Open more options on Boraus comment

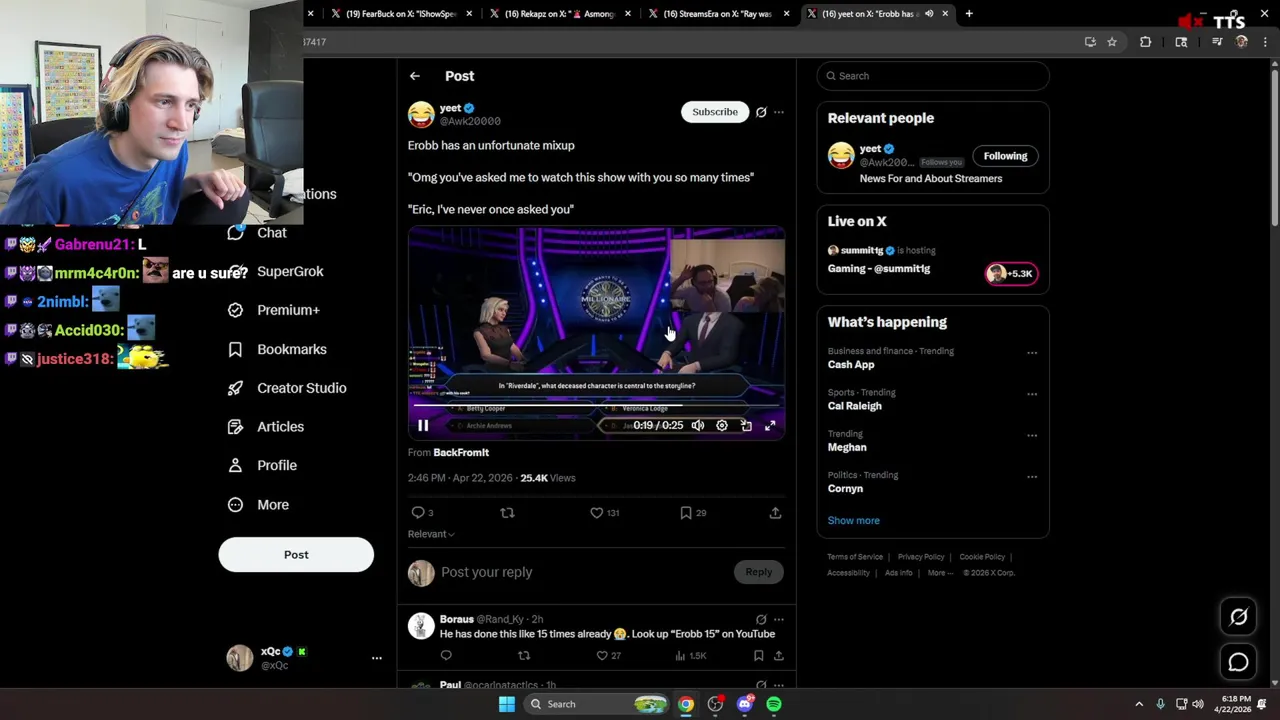tap(779, 620)
